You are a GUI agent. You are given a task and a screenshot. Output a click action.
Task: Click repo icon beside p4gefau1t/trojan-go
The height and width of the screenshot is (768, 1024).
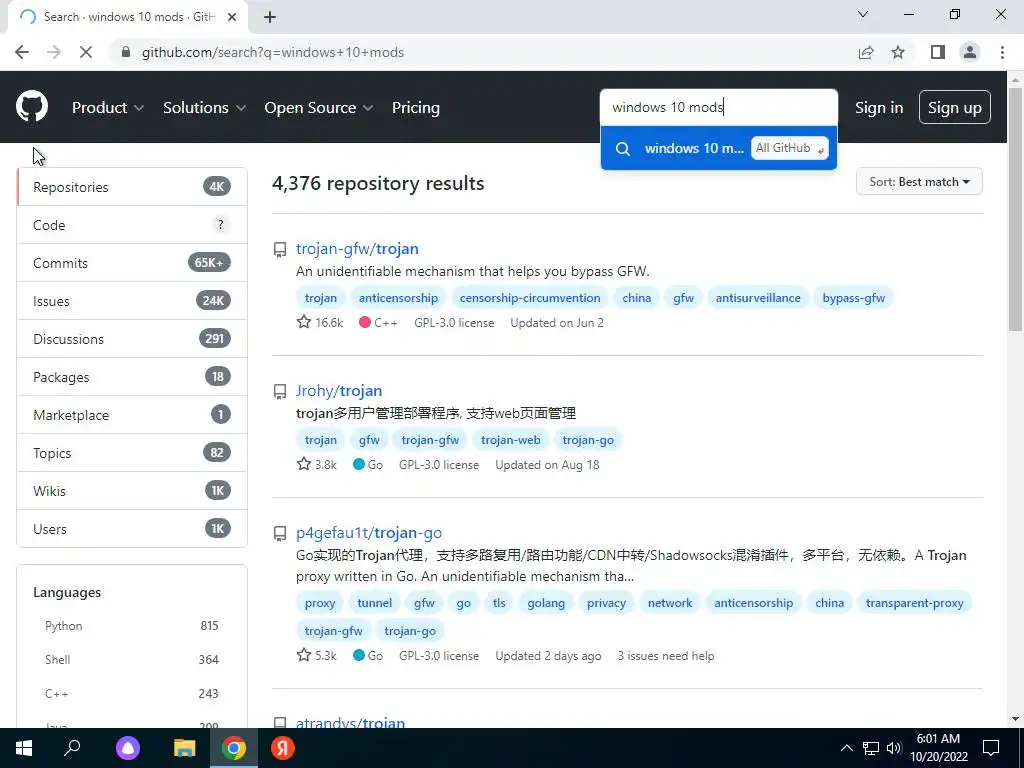coord(280,534)
